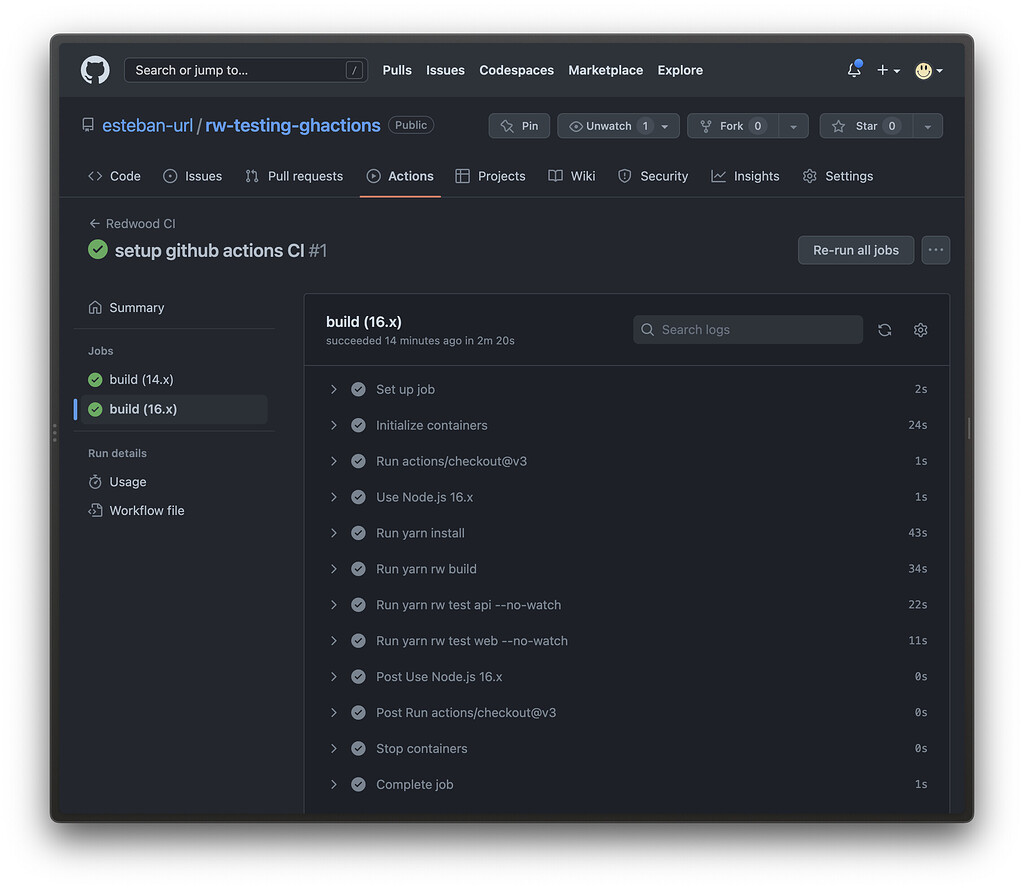Image resolution: width=1024 pixels, height=889 pixels.
Task: Pin the repository with the Pin button
Action: coord(519,126)
